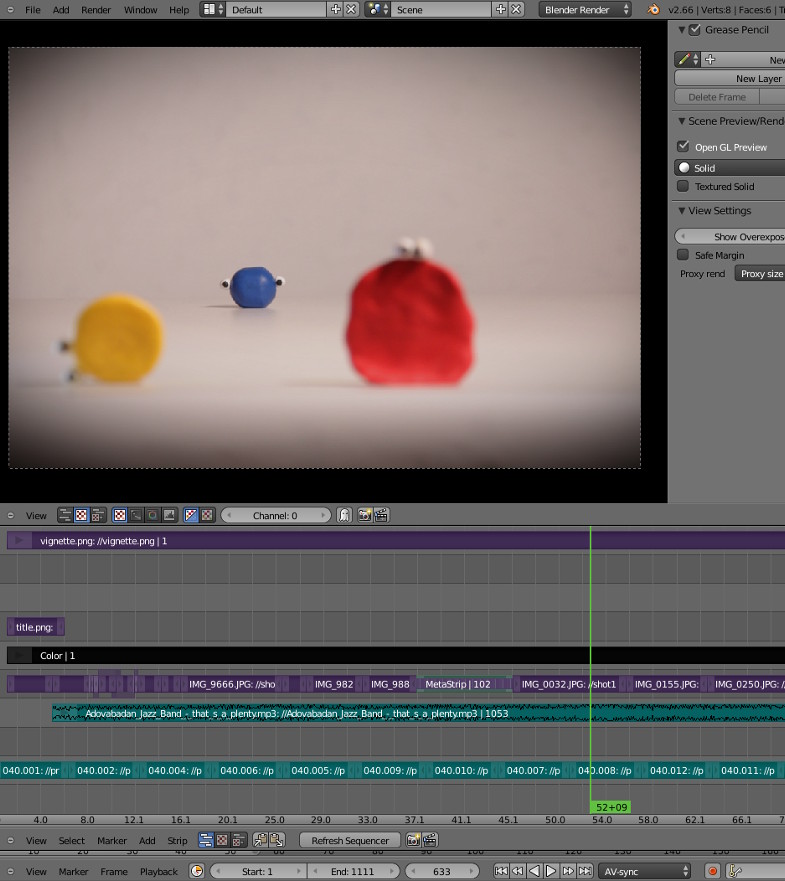
Task: Click the New Layer button
Action: 729,79
